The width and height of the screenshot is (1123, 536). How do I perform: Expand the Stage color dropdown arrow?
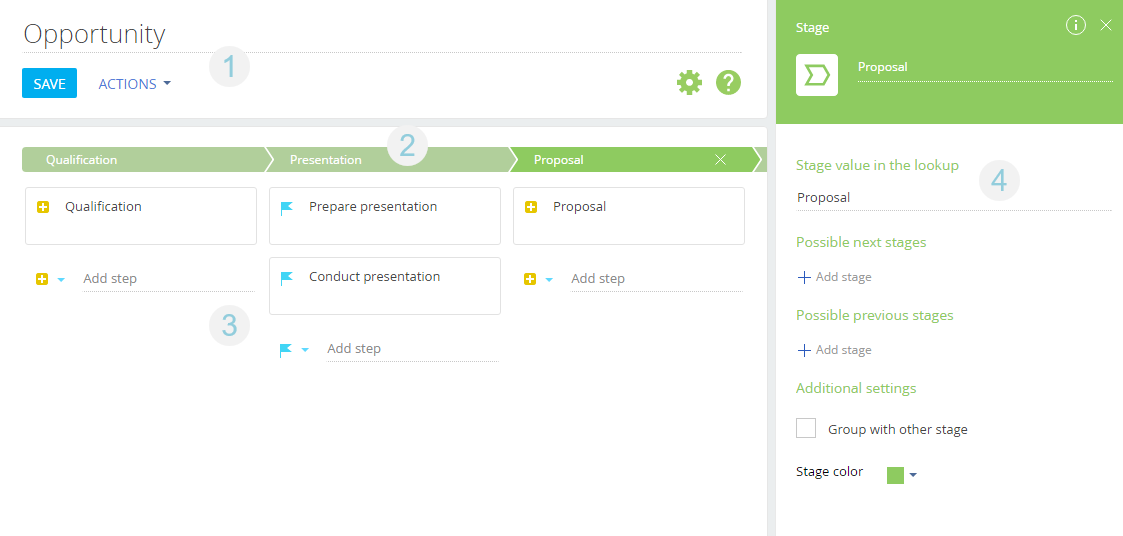[x=913, y=476]
